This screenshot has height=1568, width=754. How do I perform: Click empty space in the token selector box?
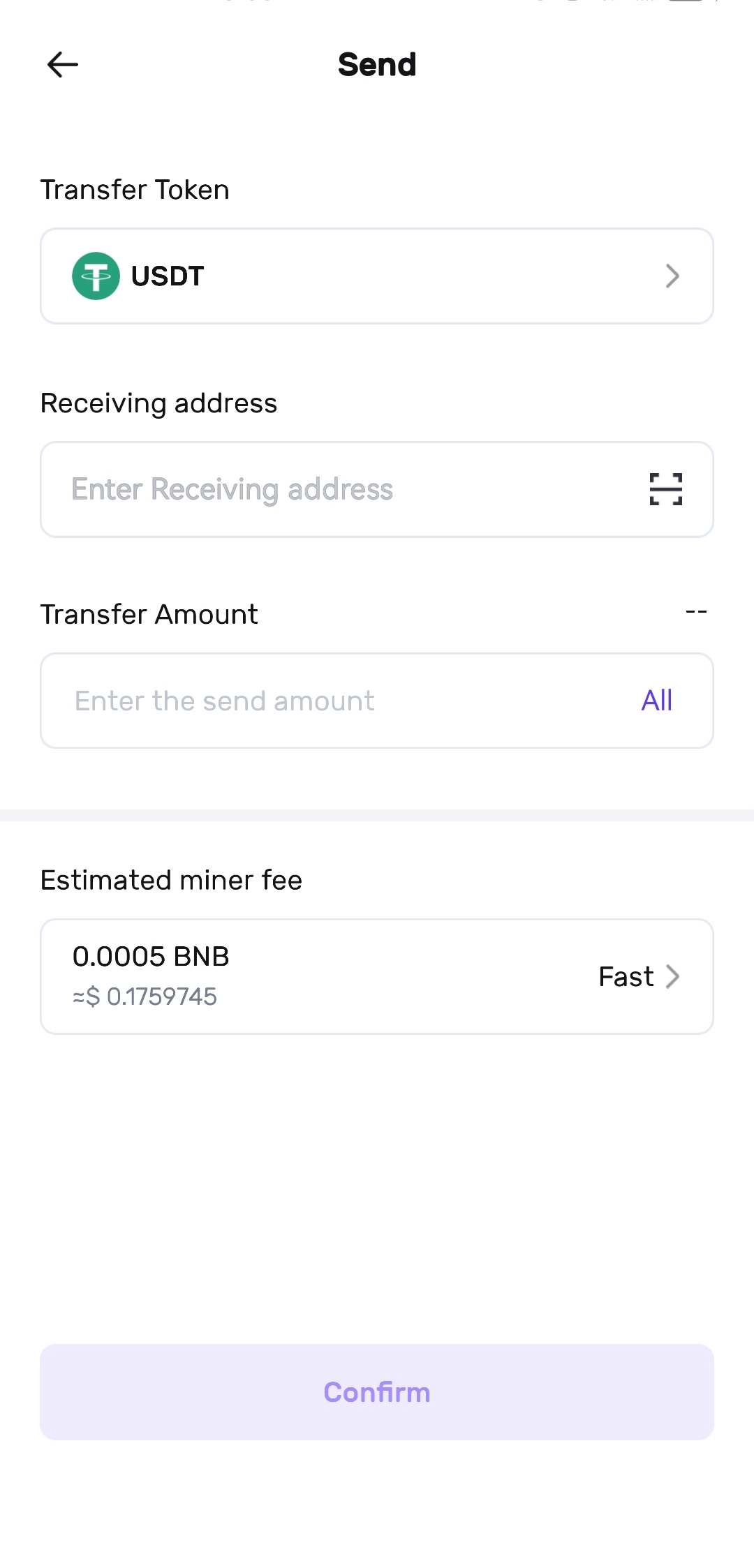[x=433, y=276]
